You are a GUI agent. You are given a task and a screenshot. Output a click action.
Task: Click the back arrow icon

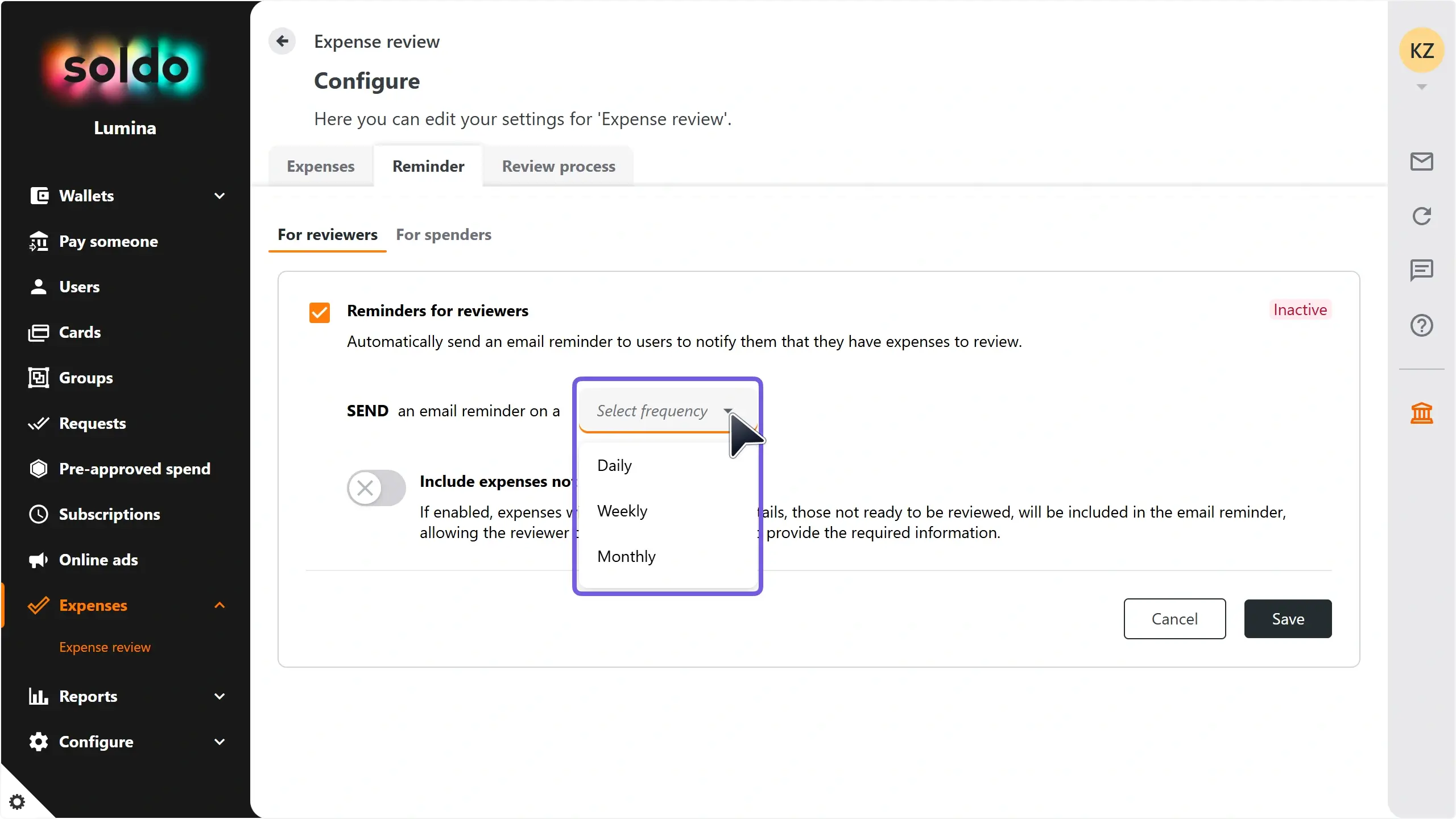click(x=282, y=41)
